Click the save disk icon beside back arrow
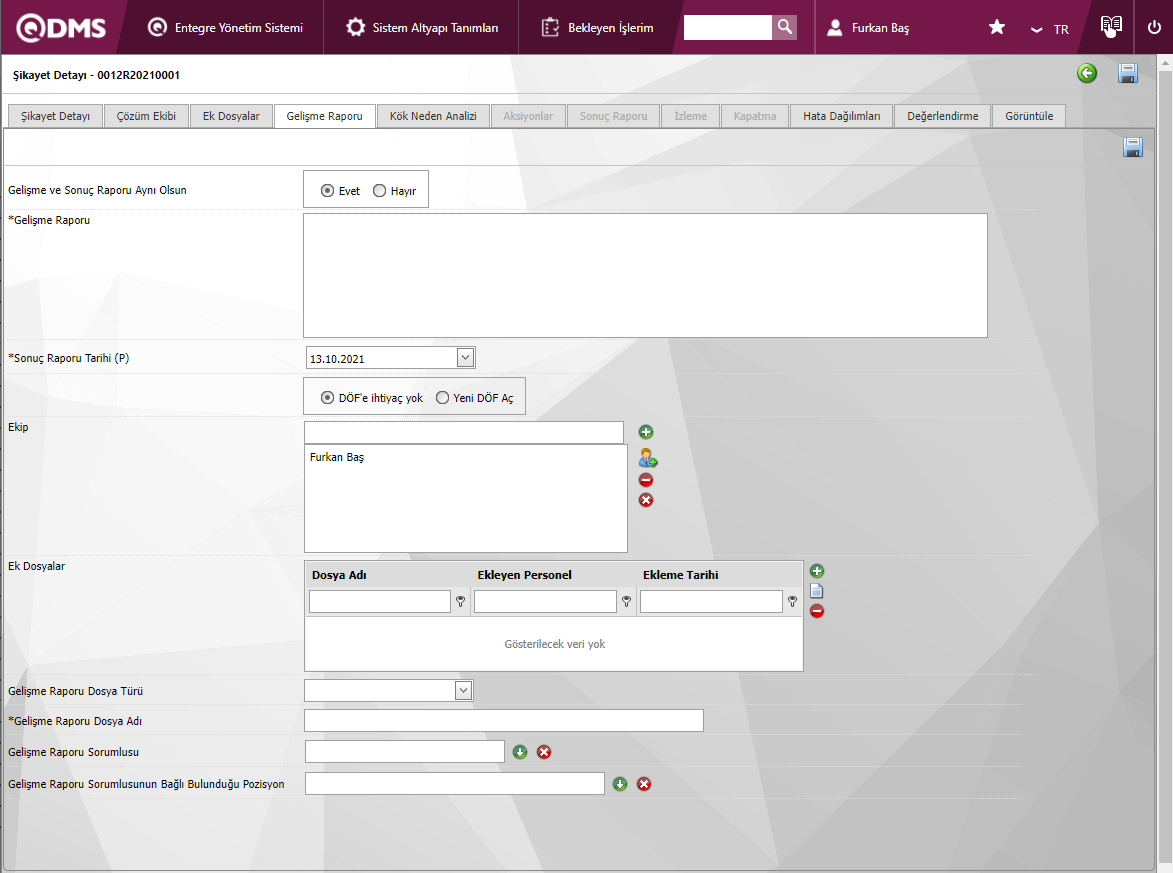Screen dimensions: 1173x873 [1128, 73]
